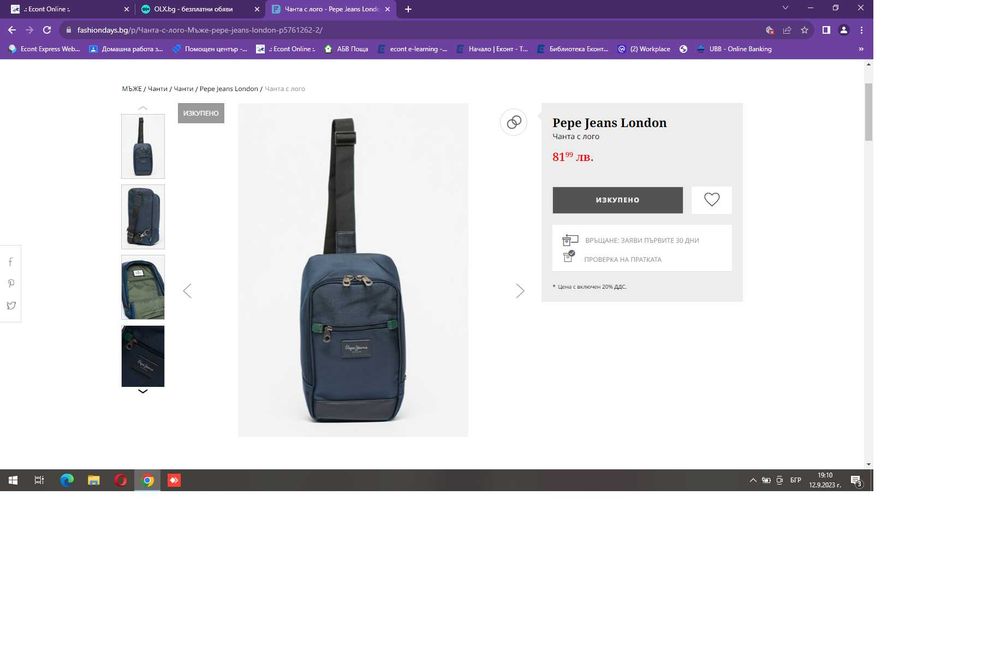The width and height of the screenshot is (1000, 657).
Task: Select the third thumbnail showing open bag interior
Action: [x=143, y=287]
